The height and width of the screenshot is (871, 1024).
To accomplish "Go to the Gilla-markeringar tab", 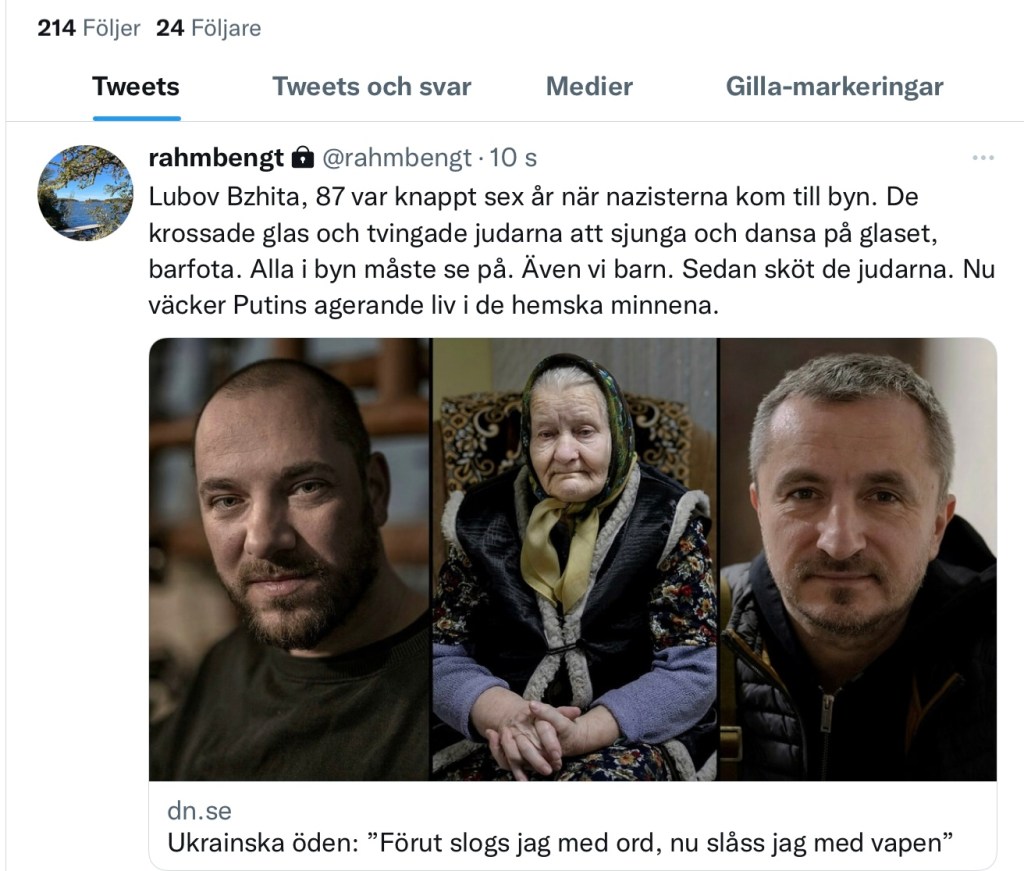I will coord(835,86).
